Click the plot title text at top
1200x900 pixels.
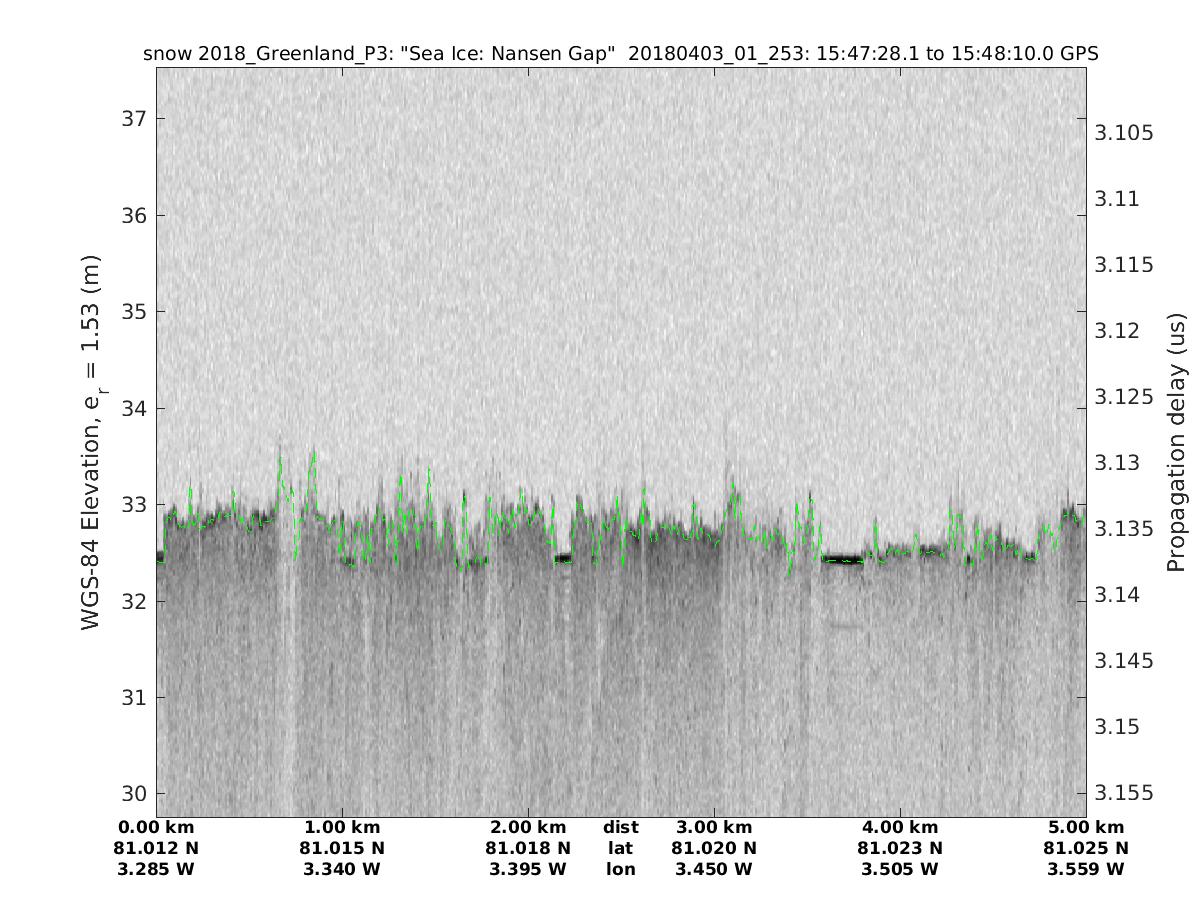pyautogui.click(x=620, y=54)
